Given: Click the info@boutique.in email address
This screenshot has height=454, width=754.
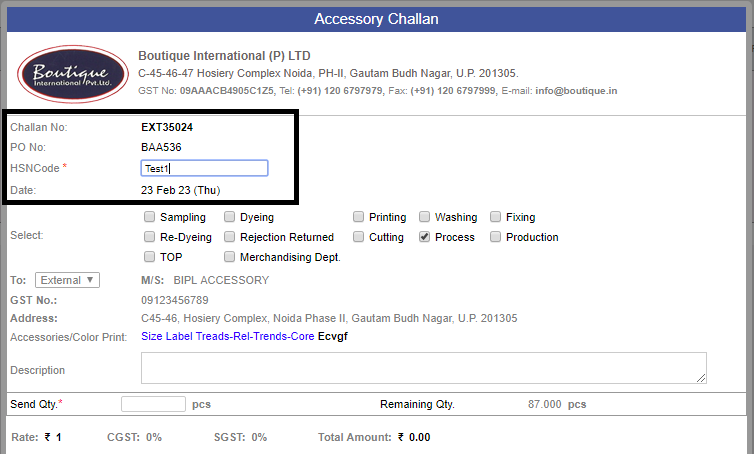Looking at the screenshot, I should (x=576, y=90).
